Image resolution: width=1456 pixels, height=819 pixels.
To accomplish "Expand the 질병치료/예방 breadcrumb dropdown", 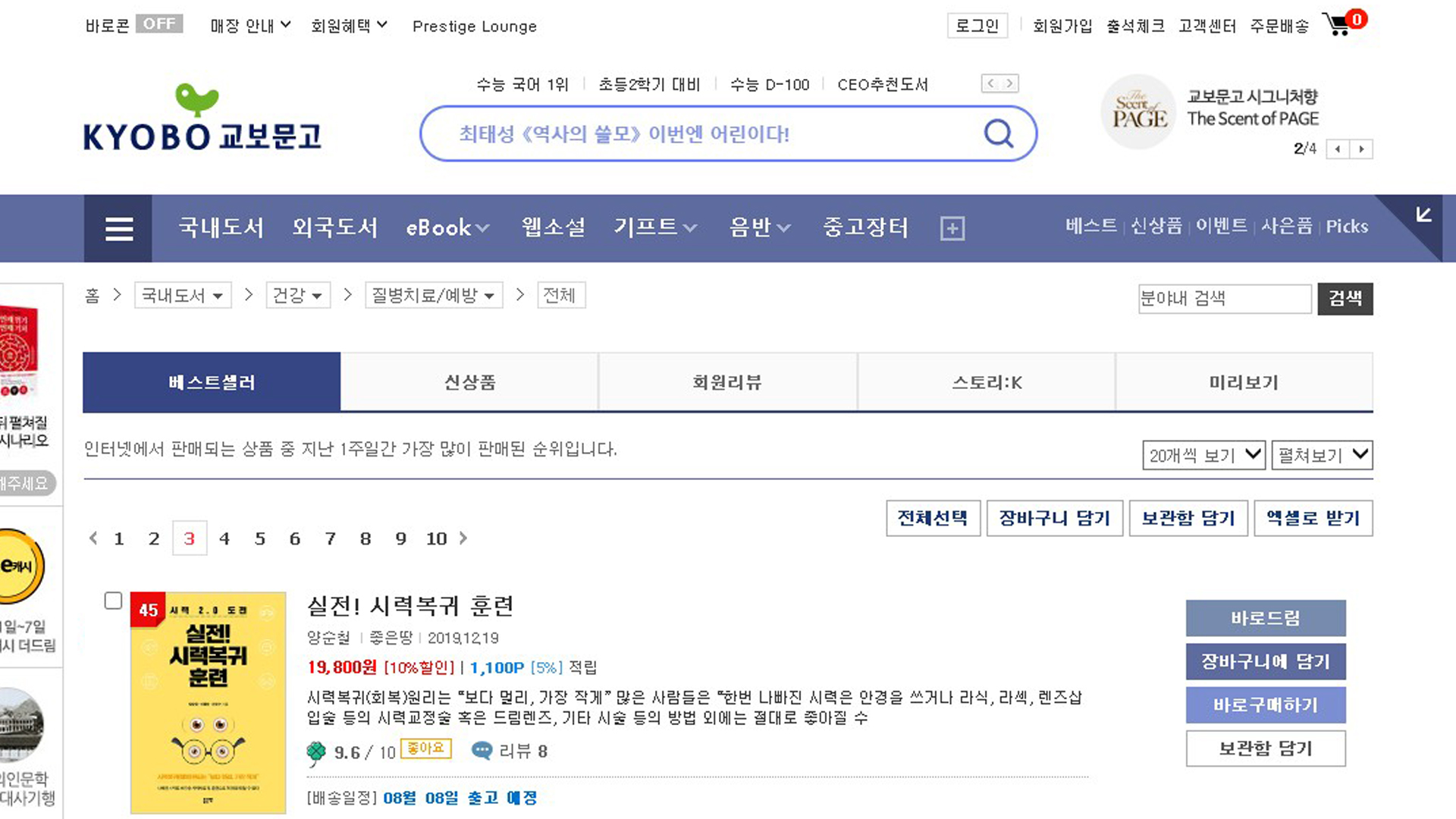I will tap(434, 296).
